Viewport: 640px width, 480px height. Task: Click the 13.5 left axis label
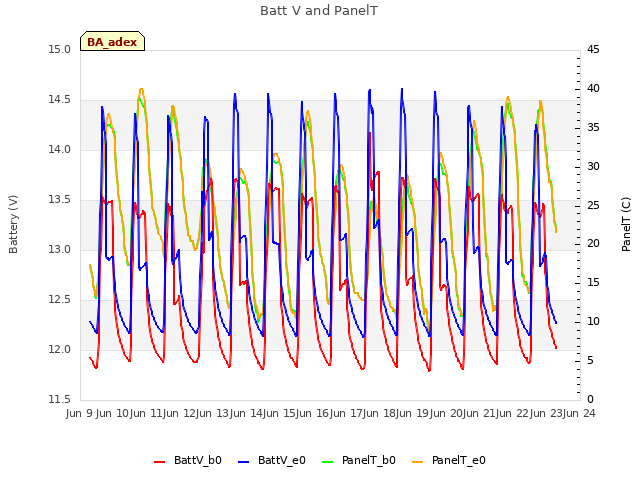(x=60, y=200)
